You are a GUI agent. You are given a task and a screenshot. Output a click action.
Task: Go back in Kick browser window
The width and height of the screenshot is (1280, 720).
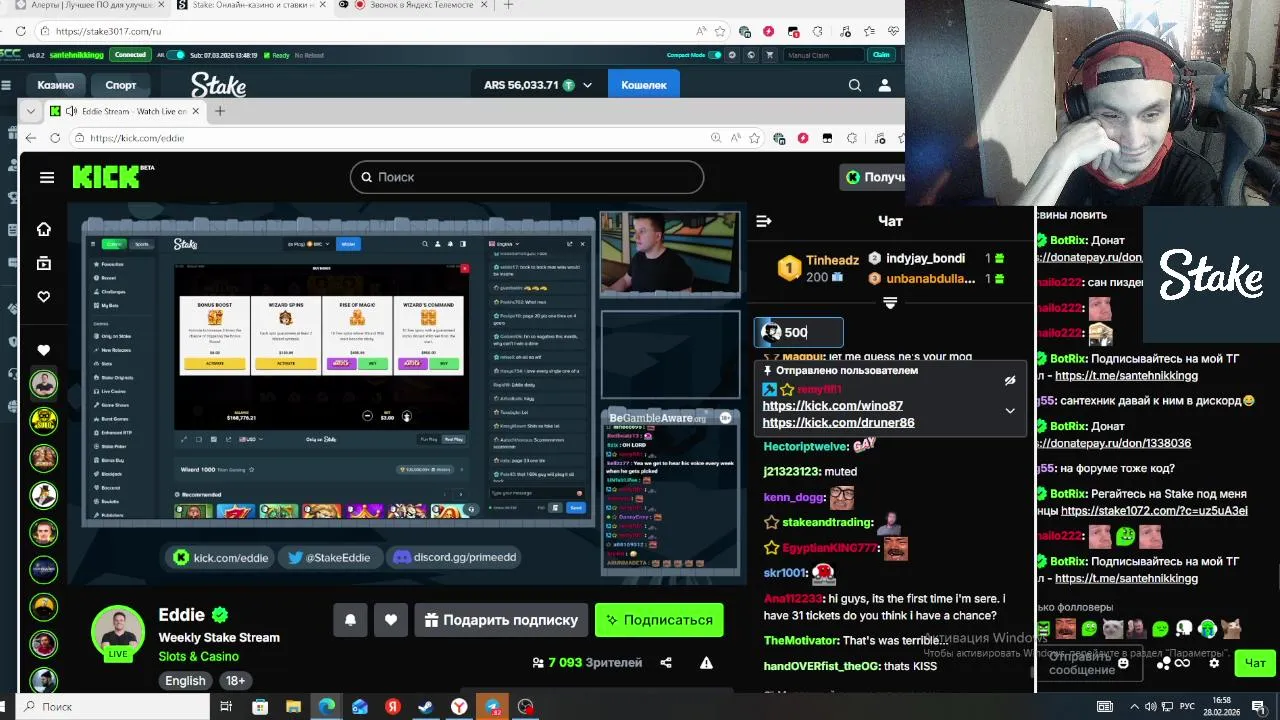[30, 138]
